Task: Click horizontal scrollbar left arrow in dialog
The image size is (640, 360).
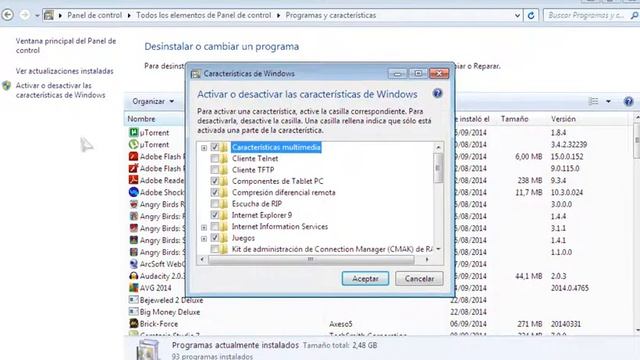Action: click(x=202, y=259)
